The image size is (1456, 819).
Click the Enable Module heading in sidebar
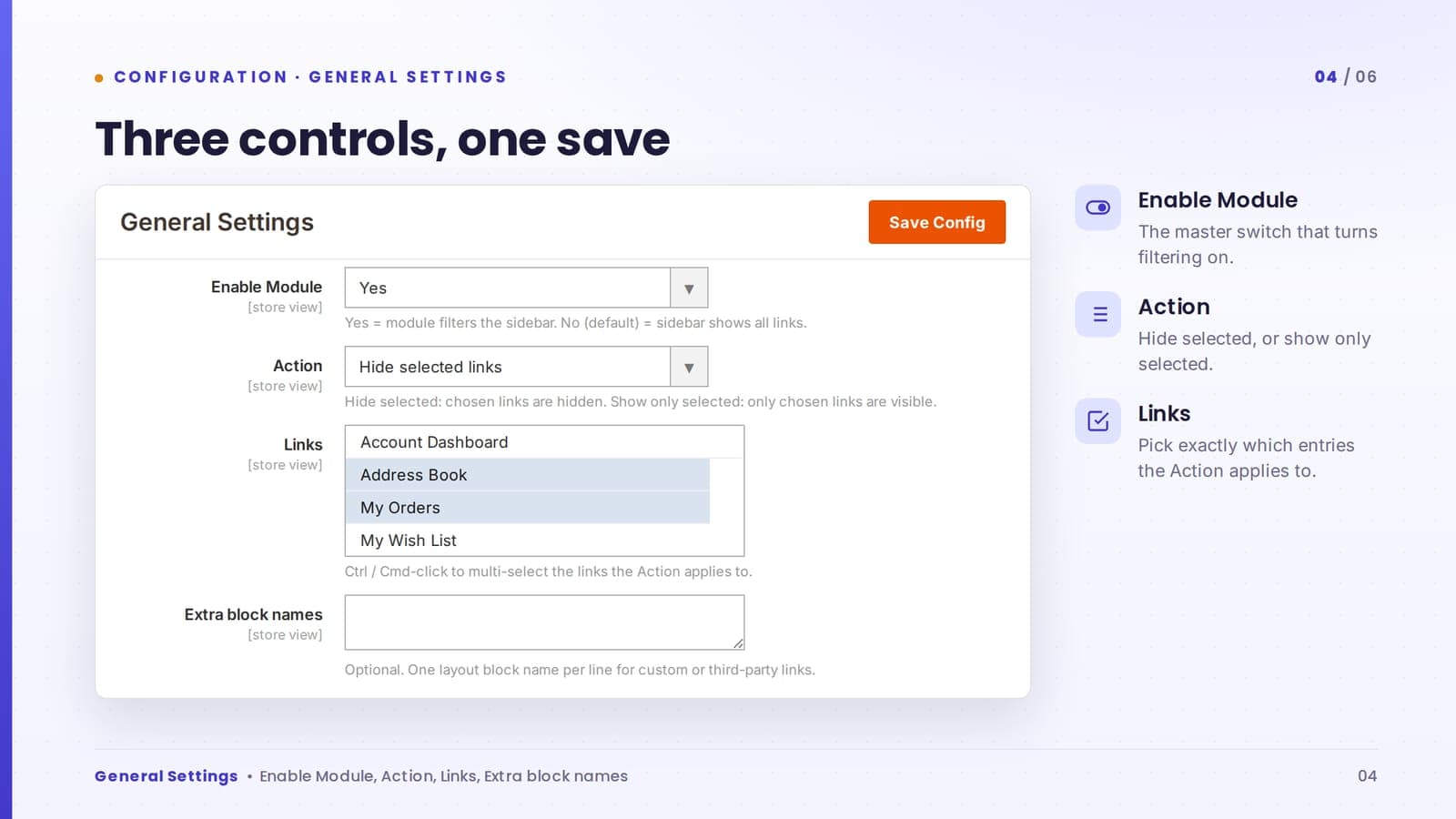pyautogui.click(x=1218, y=200)
